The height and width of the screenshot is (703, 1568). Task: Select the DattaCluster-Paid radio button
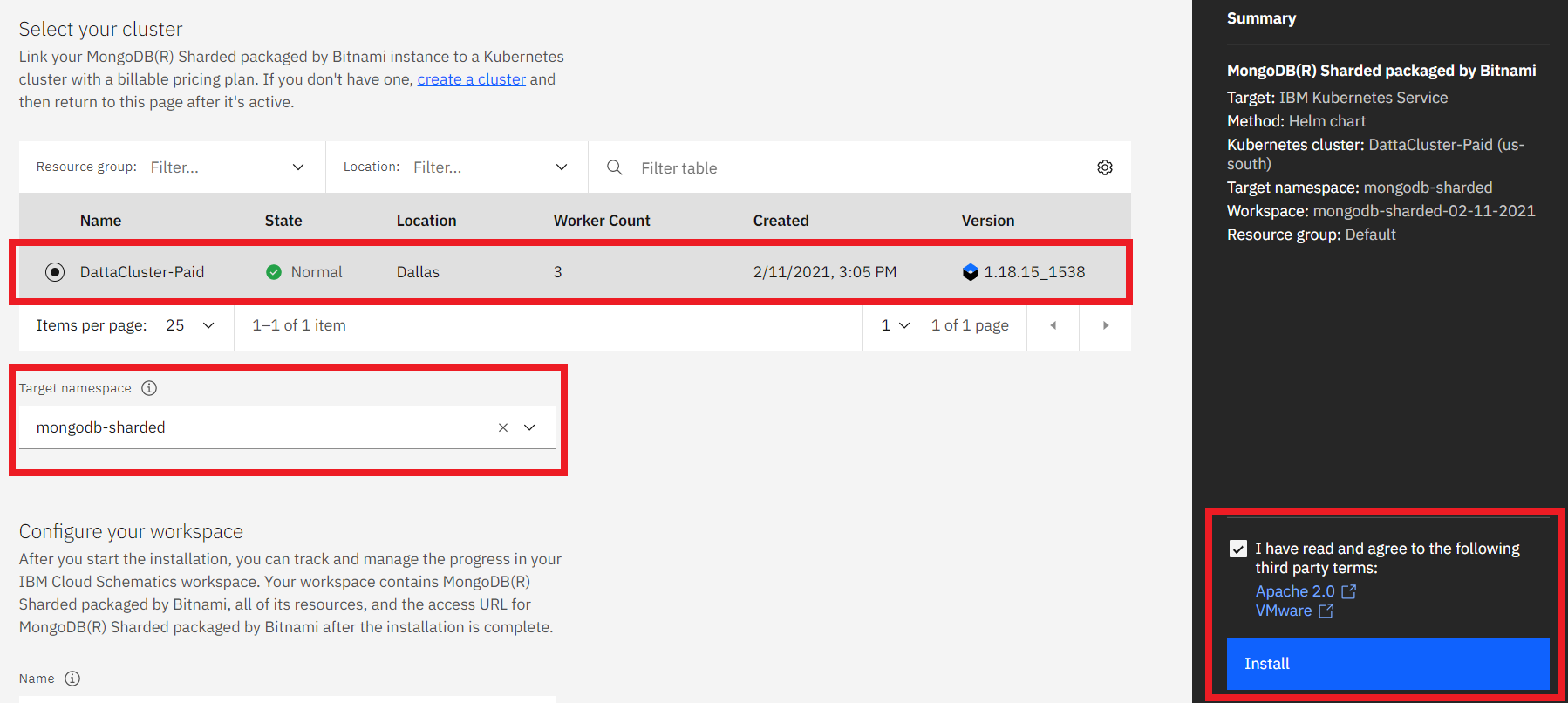(55, 272)
